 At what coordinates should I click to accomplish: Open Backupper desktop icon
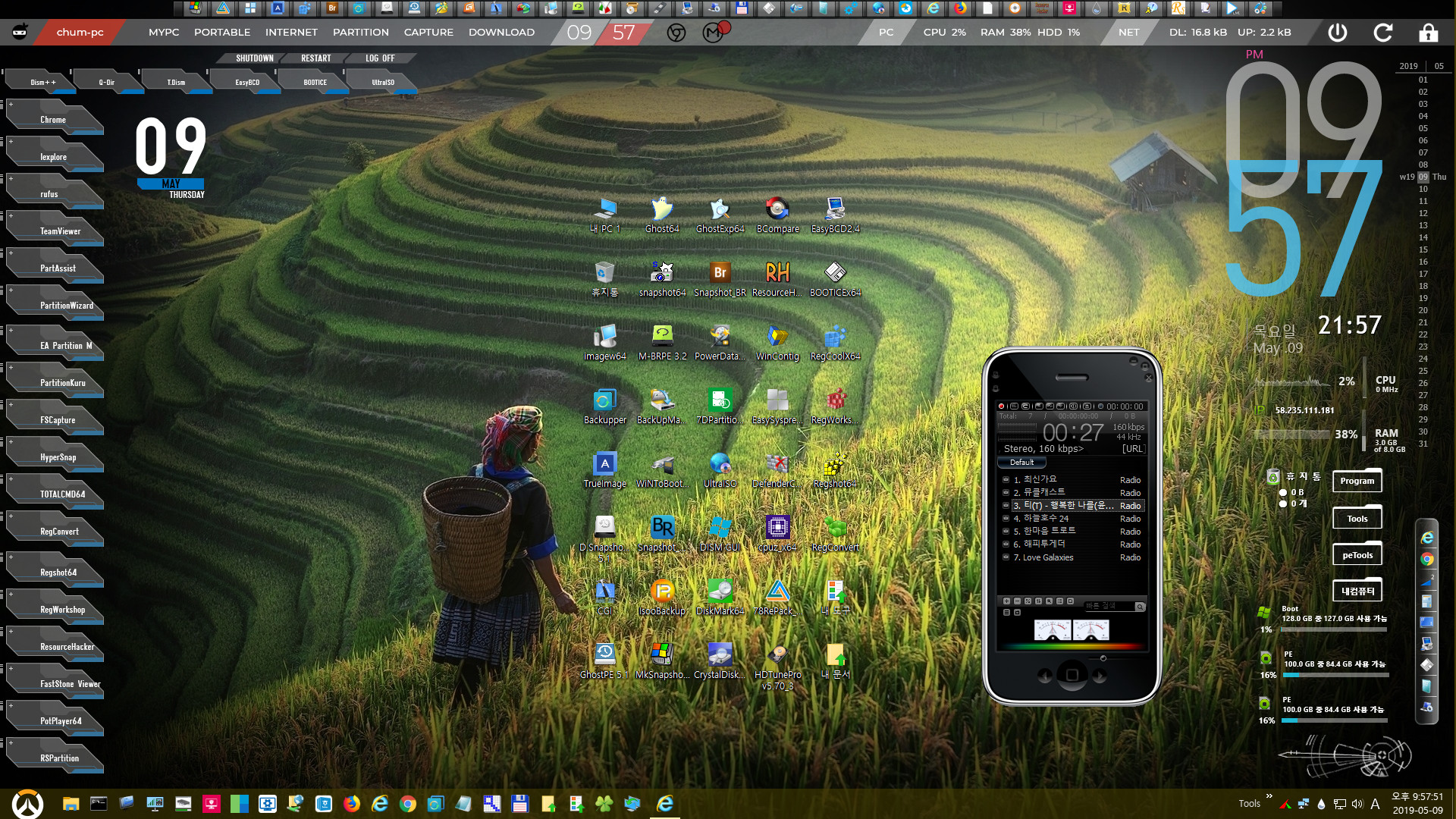(x=604, y=406)
